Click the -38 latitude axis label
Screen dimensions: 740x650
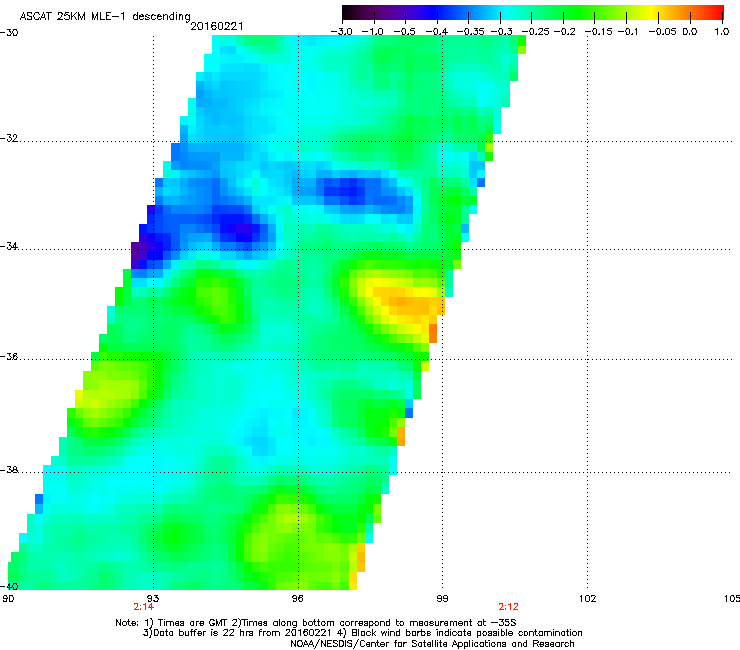9,470
